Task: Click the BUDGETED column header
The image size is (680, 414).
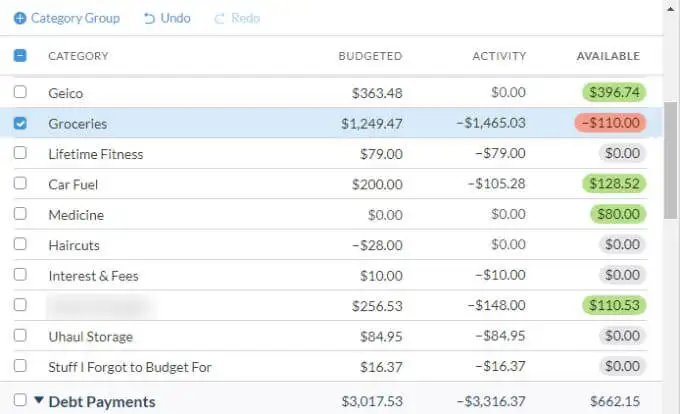Action: [370, 56]
